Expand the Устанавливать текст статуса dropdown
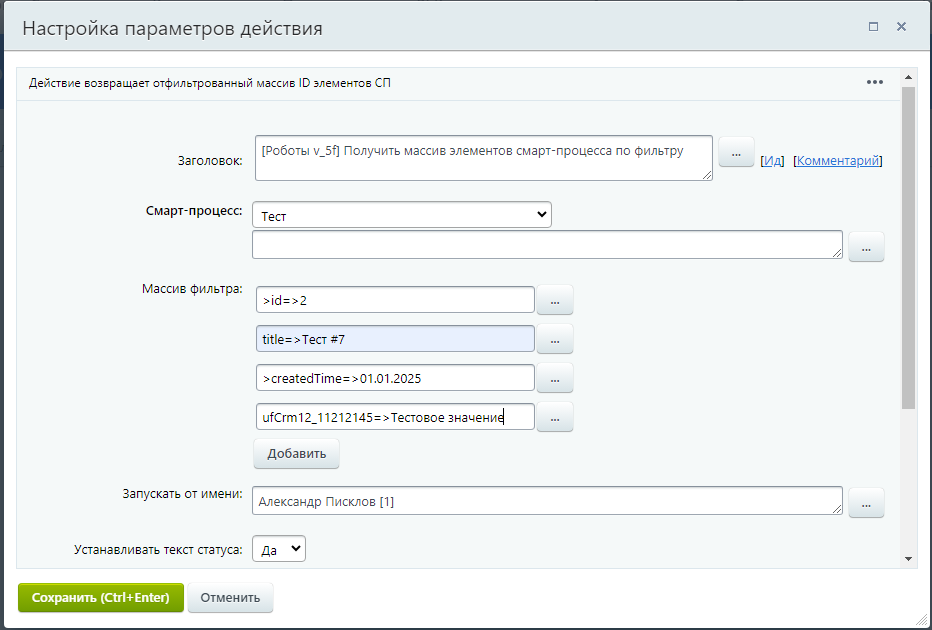Viewport: 932px width, 630px height. point(280,549)
